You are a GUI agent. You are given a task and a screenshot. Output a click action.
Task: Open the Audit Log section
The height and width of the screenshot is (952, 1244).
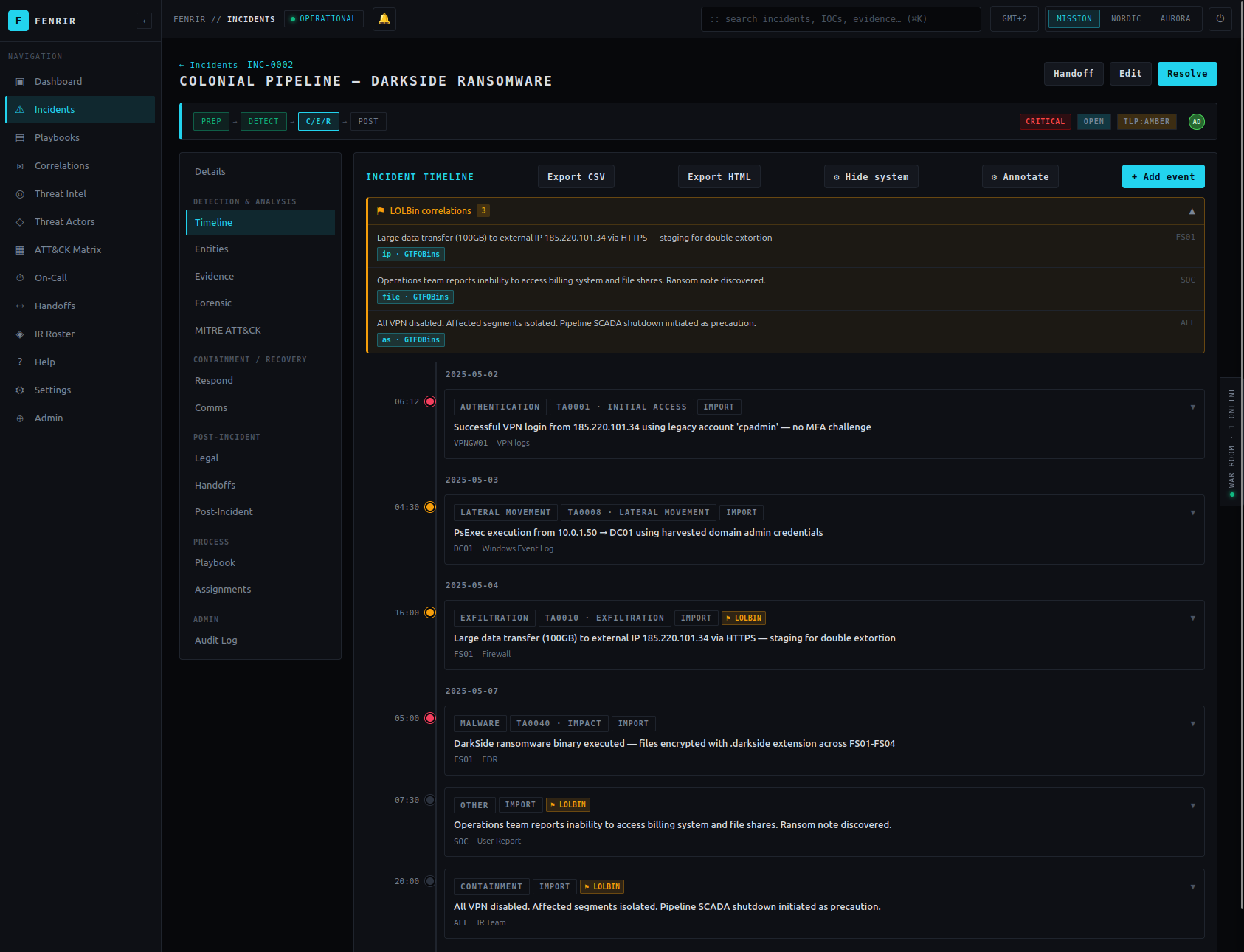(x=260, y=640)
